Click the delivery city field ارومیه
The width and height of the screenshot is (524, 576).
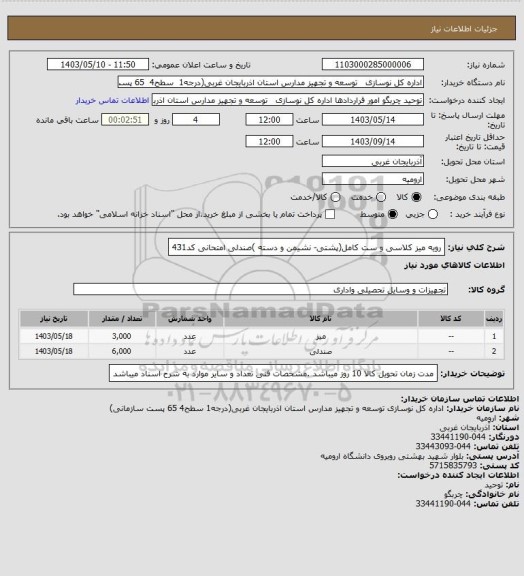pos(373,179)
